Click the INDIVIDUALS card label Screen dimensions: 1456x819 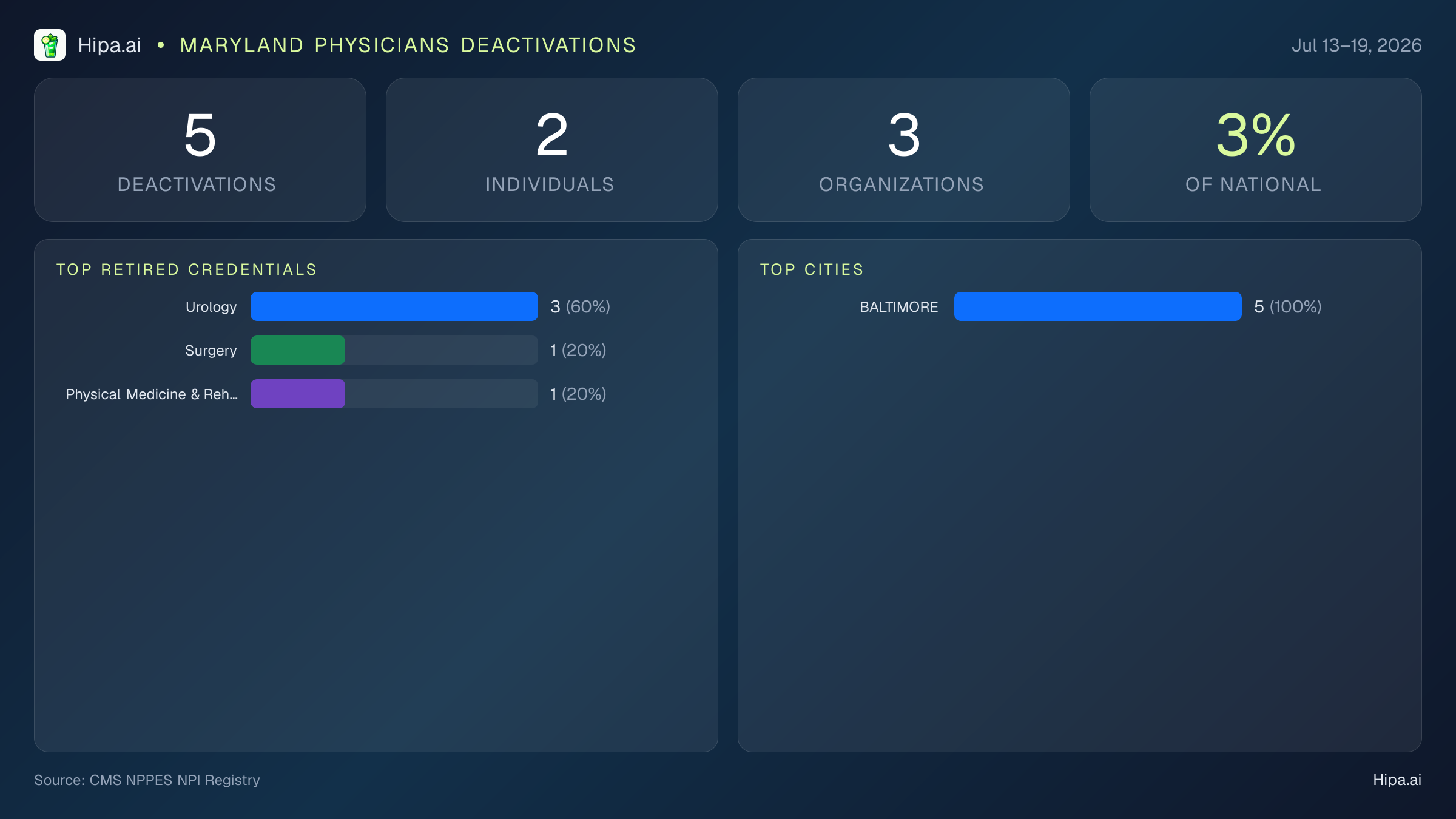(550, 184)
